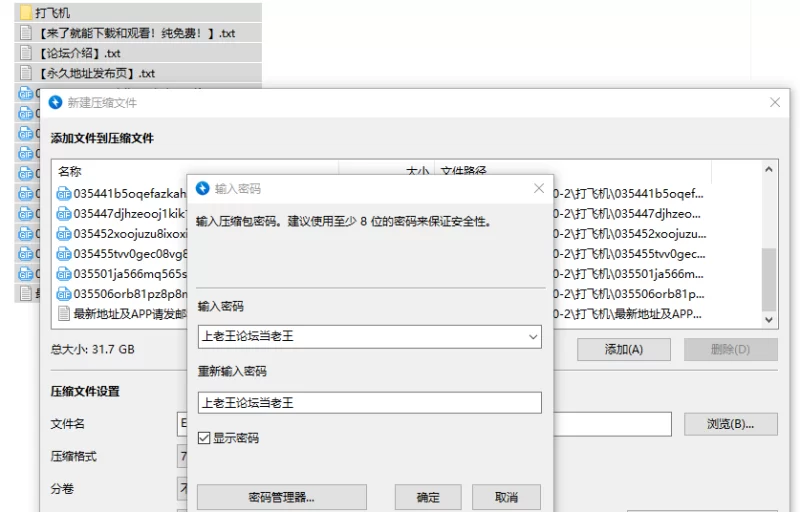Open 密码管理器... button
800x512 pixels.
[x=282, y=497]
